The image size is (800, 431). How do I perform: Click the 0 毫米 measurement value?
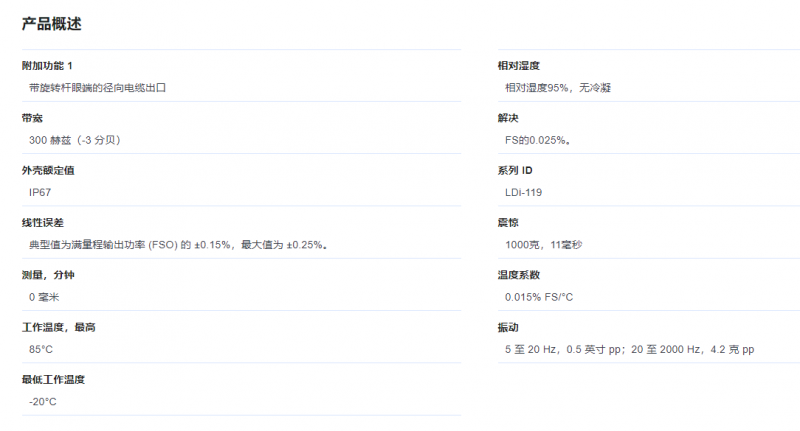tap(45, 297)
